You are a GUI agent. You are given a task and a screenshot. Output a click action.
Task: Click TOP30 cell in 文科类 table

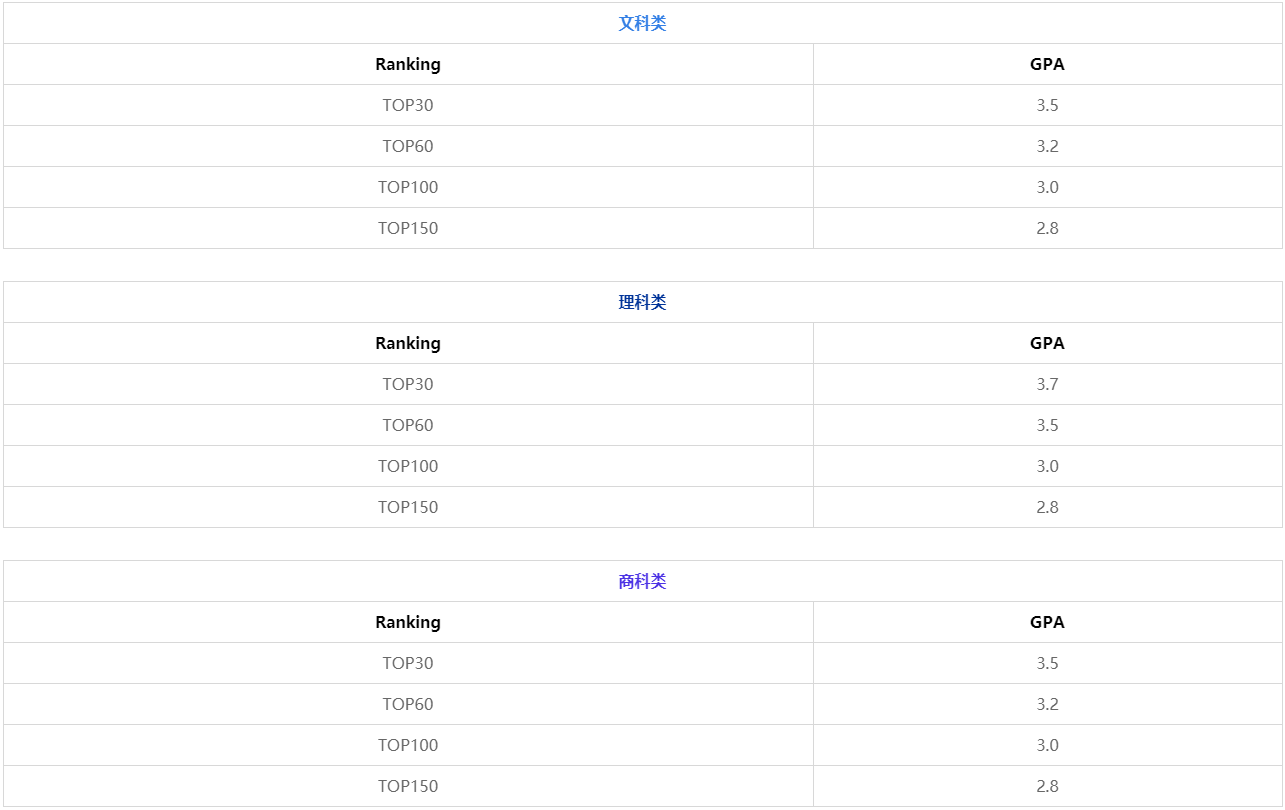[408, 105]
